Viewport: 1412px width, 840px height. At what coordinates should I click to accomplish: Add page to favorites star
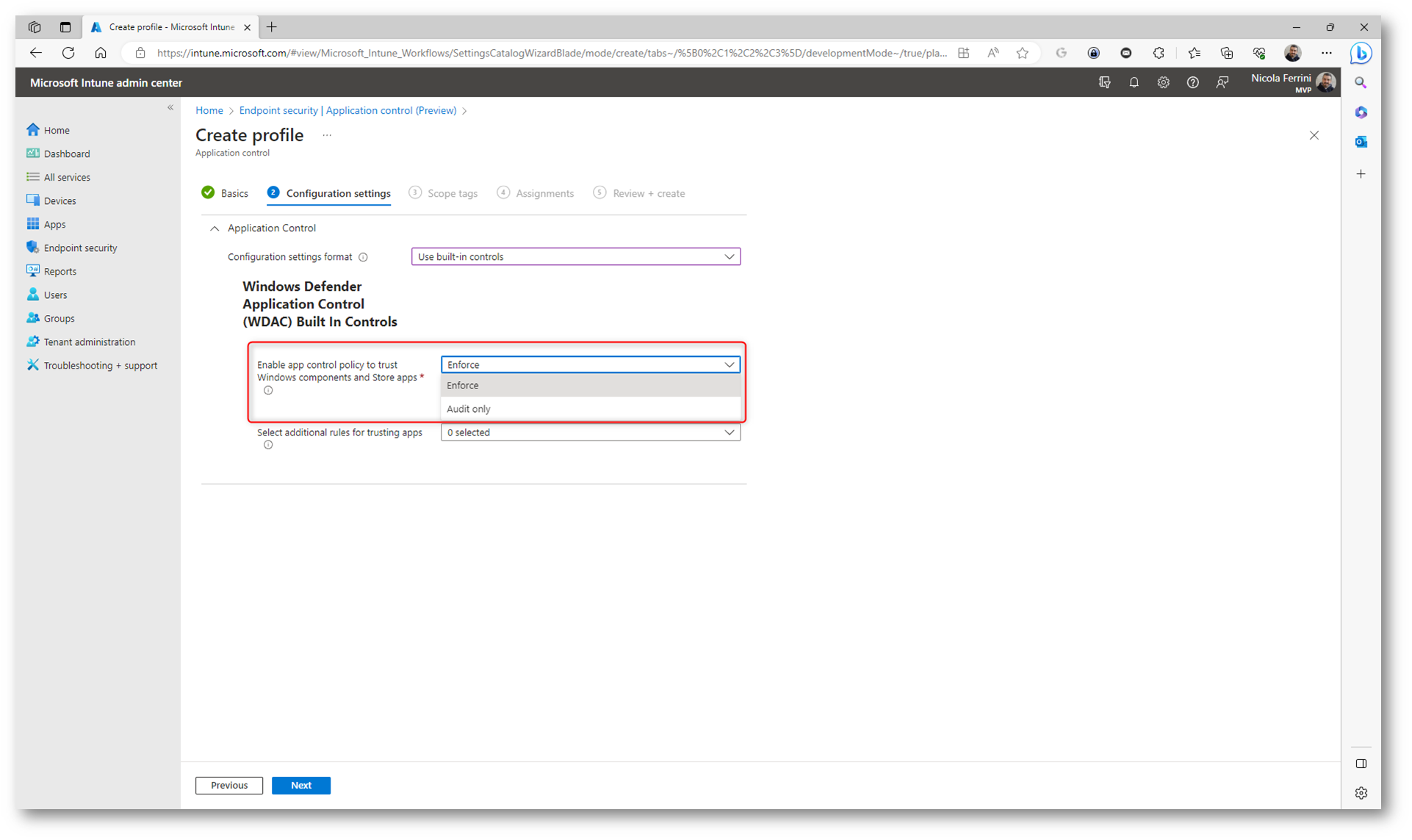coord(1022,53)
